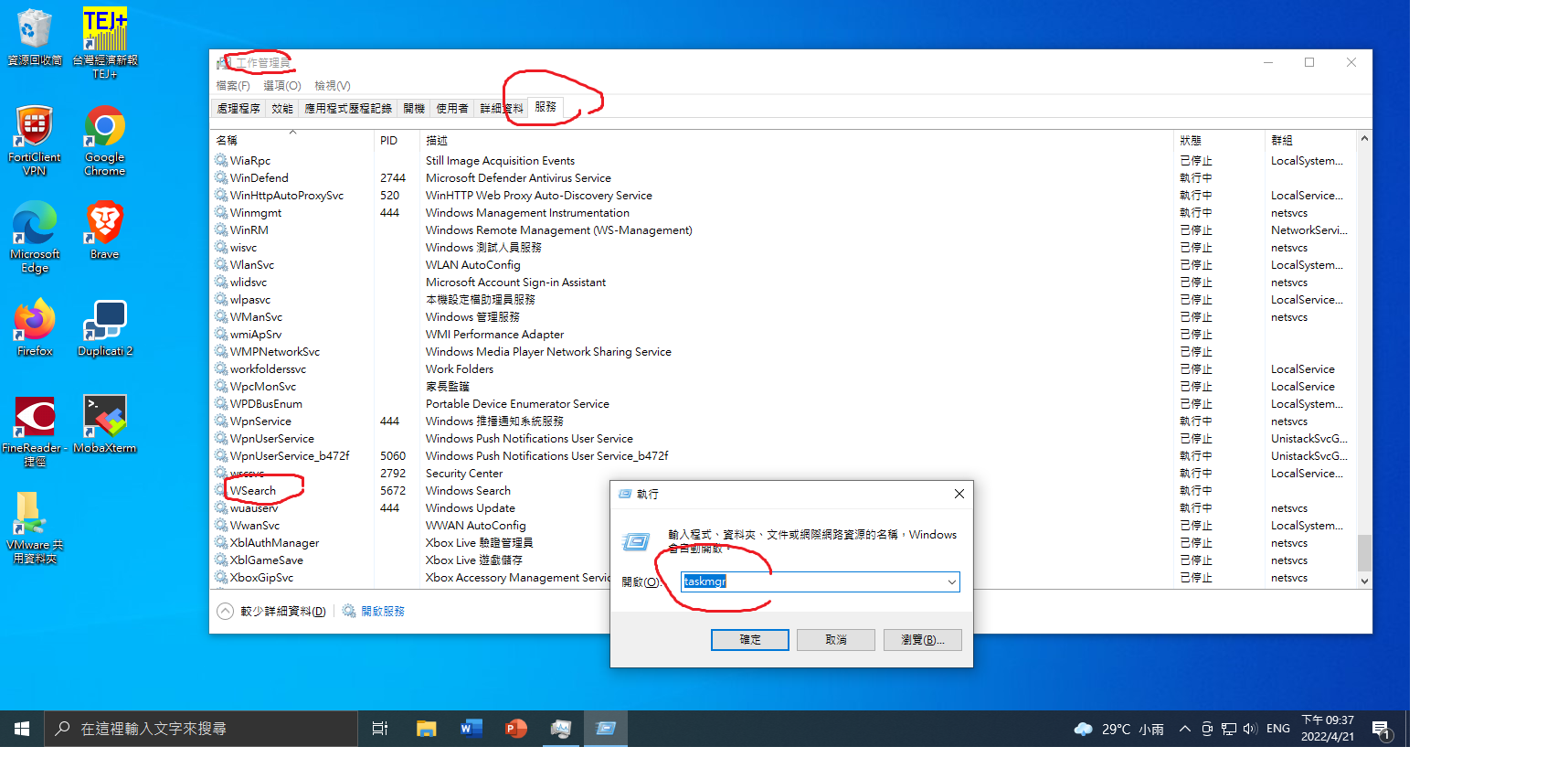The height and width of the screenshot is (768, 1568).
Task: Show hidden system tray icons
Action: point(1184,729)
